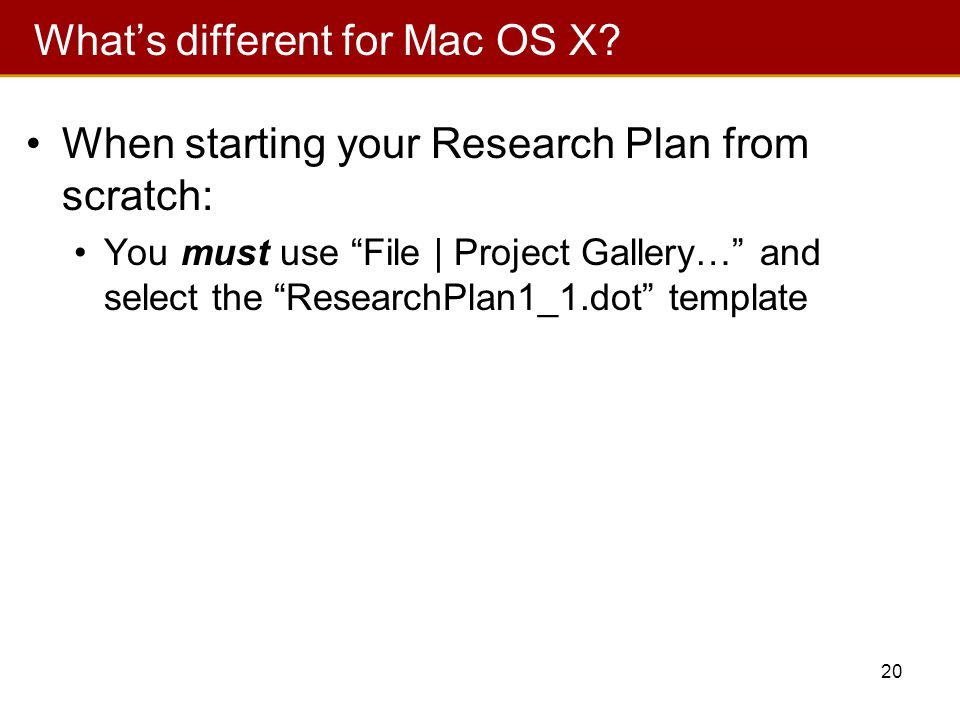Image resolution: width=960 pixels, height=720 pixels.
Task: Click the word "template" at line end
Action: pyautogui.click(x=738, y=299)
